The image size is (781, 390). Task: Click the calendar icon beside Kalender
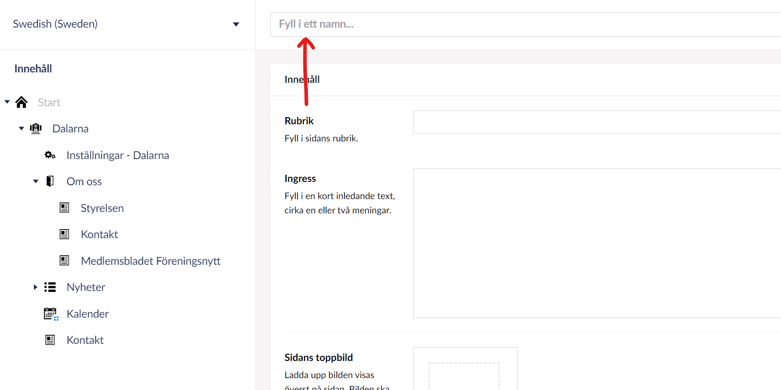51,314
